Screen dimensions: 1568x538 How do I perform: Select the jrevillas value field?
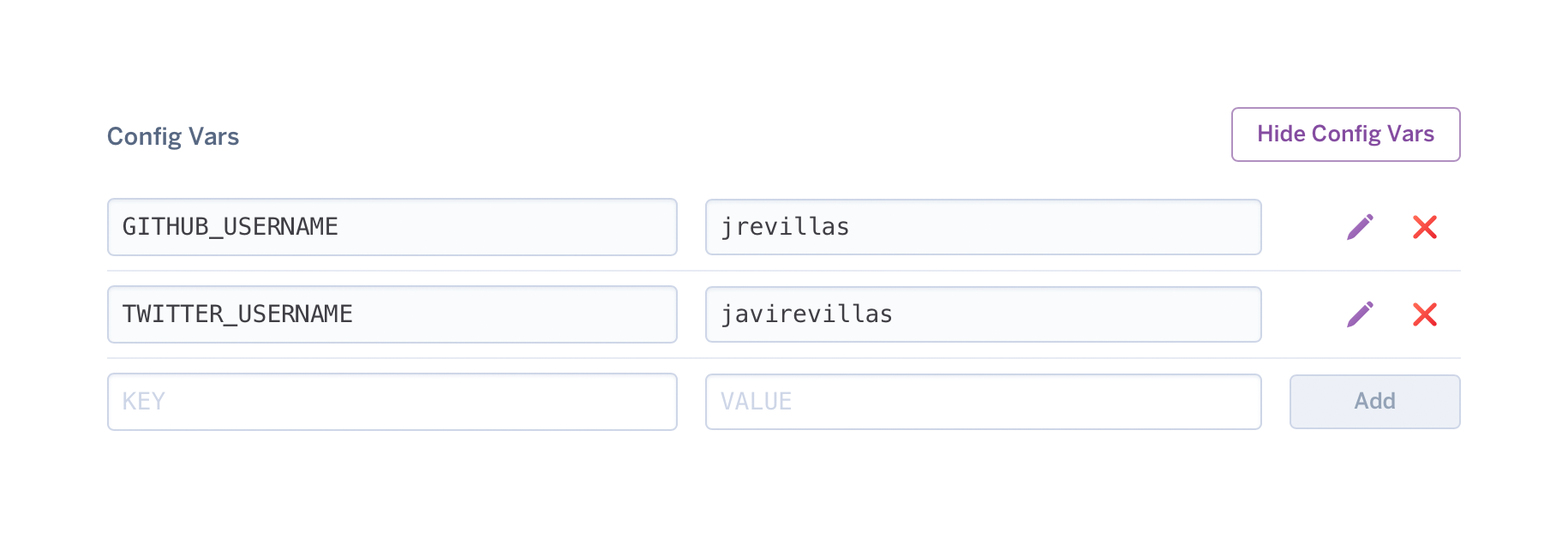pos(983,227)
